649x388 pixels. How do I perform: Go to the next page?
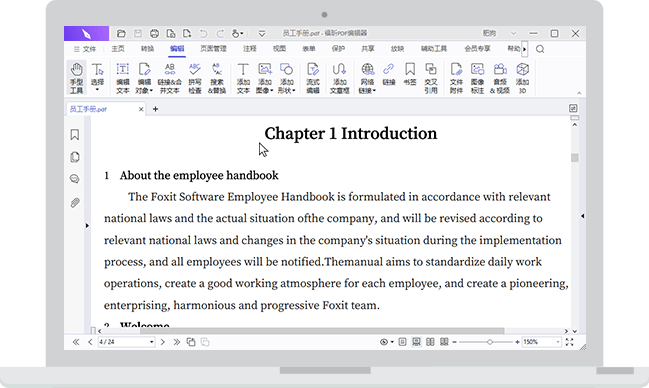pyautogui.click(x=163, y=342)
